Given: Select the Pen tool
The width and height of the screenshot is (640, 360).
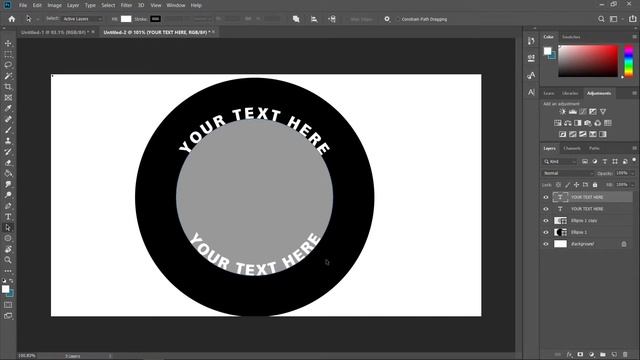Looking at the screenshot, I should [8, 206].
